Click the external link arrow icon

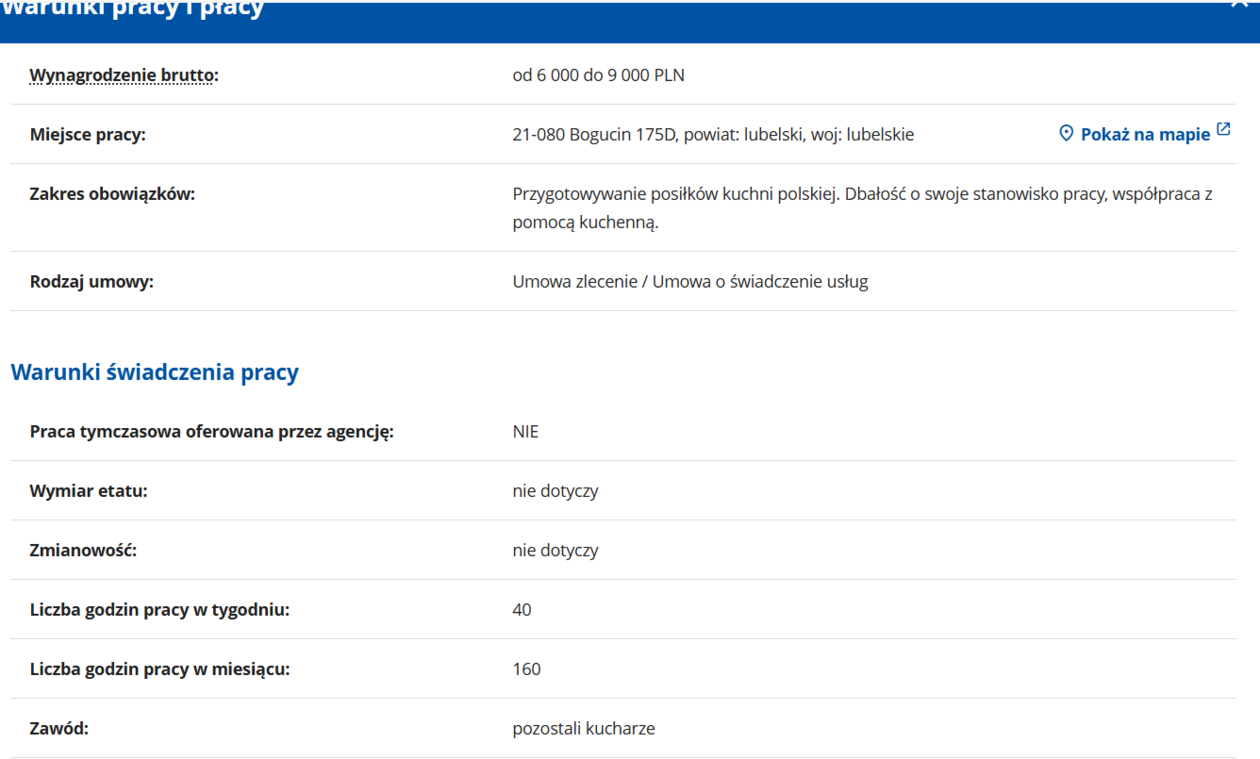point(1224,131)
